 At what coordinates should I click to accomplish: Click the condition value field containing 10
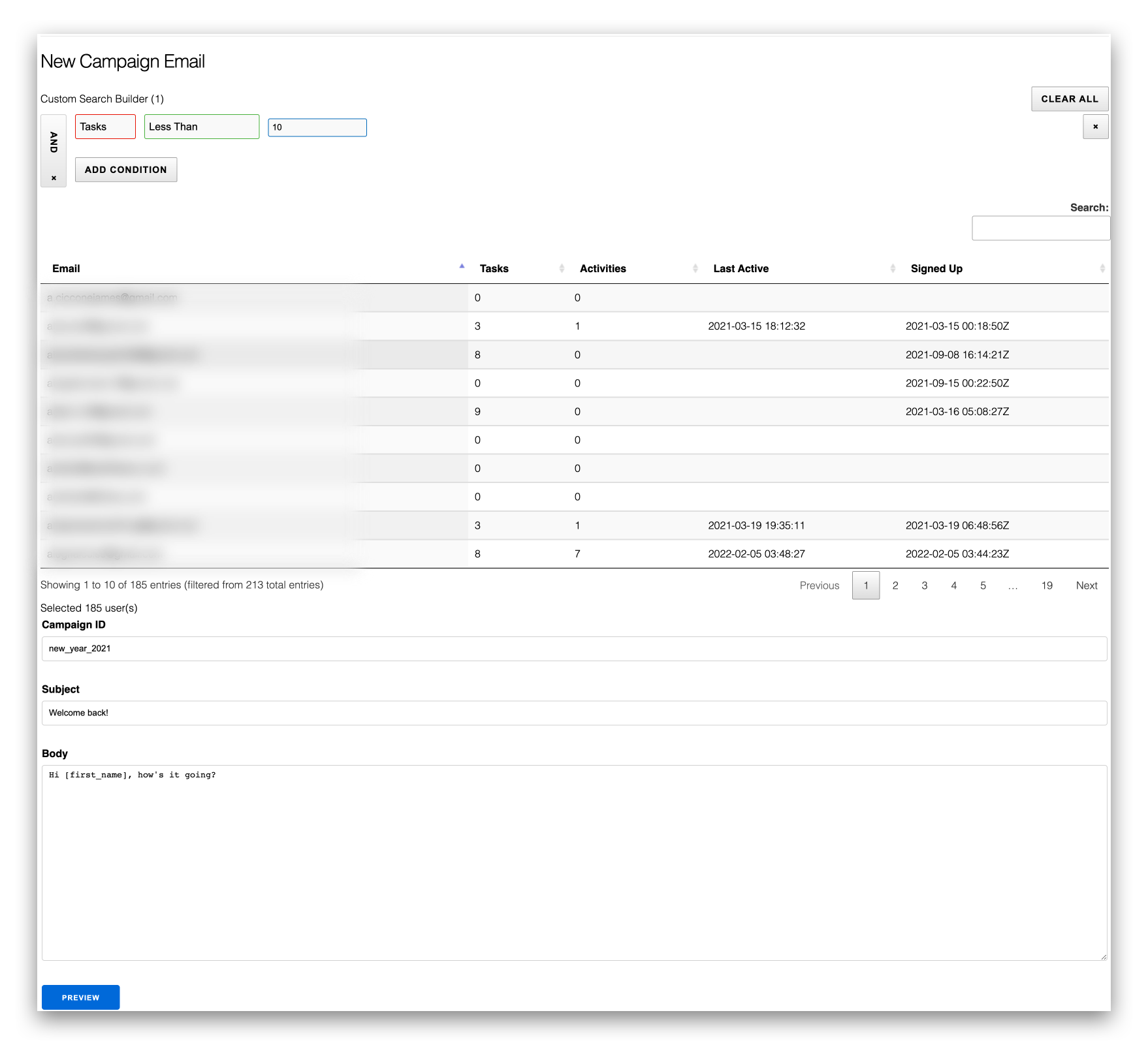click(317, 127)
